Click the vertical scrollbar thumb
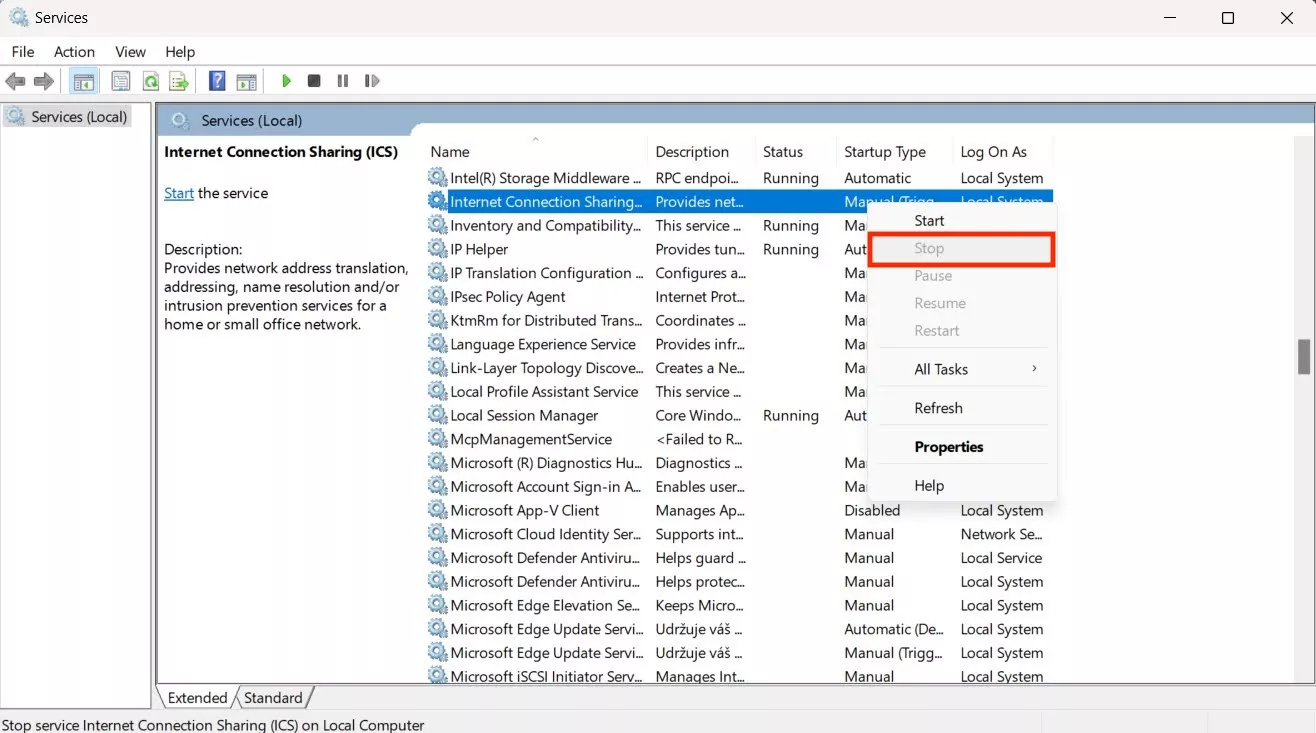The width and height of the screenshot is (1316, 733). 1303,356
